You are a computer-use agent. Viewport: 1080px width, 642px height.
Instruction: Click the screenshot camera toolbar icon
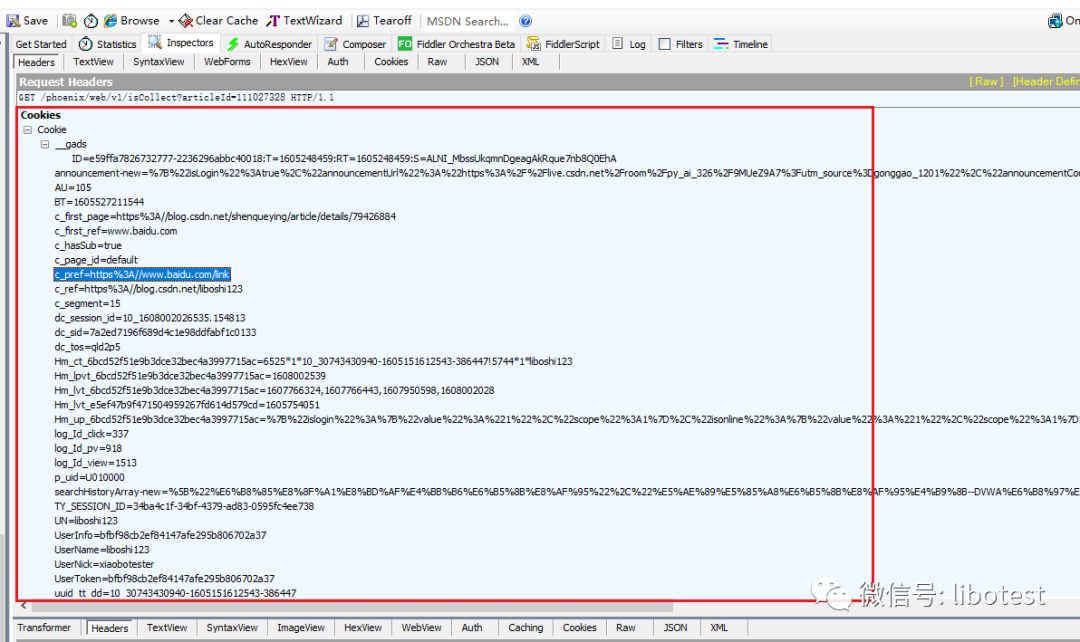[70, 21]
